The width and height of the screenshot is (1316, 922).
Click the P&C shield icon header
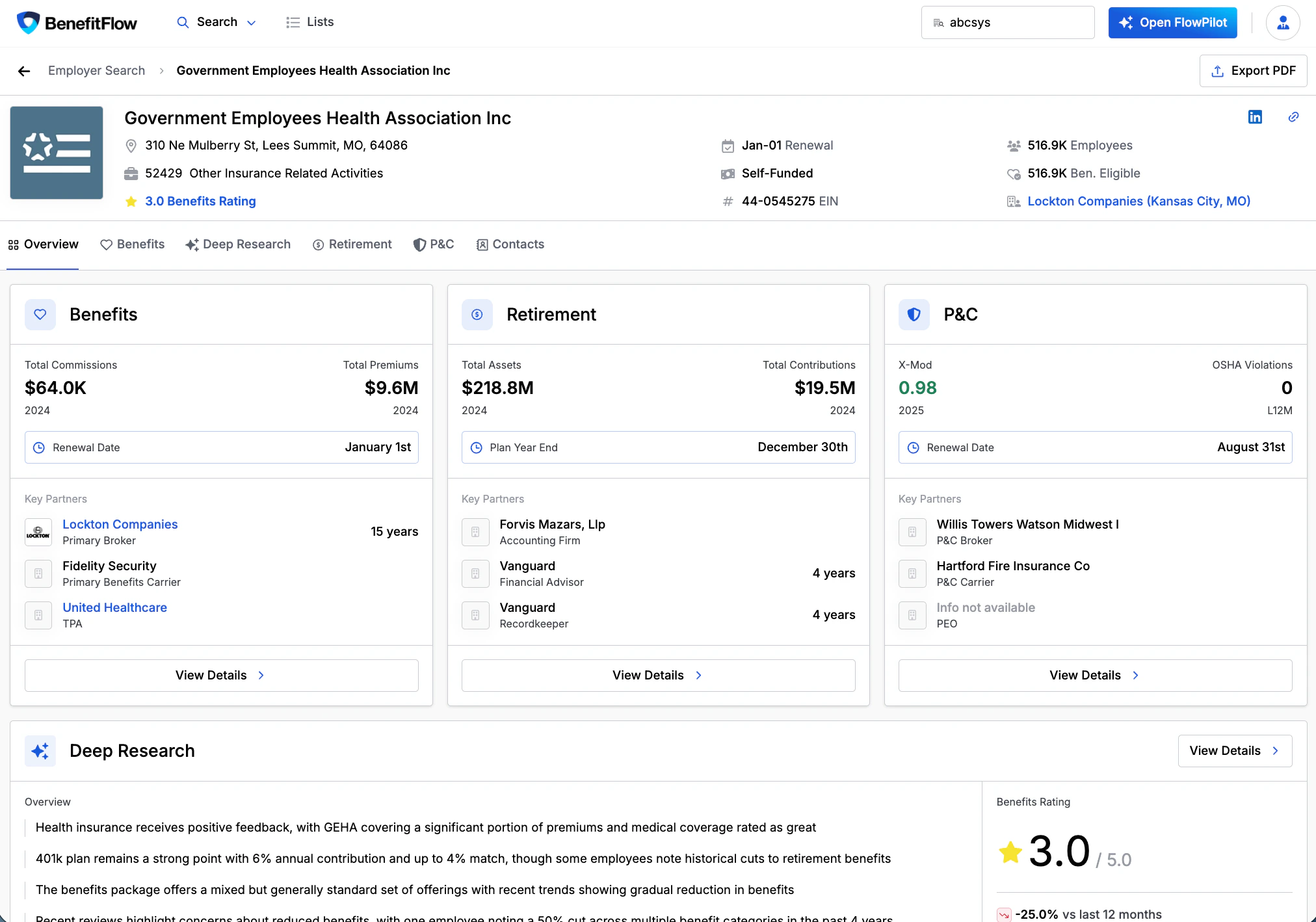[914, 315]
